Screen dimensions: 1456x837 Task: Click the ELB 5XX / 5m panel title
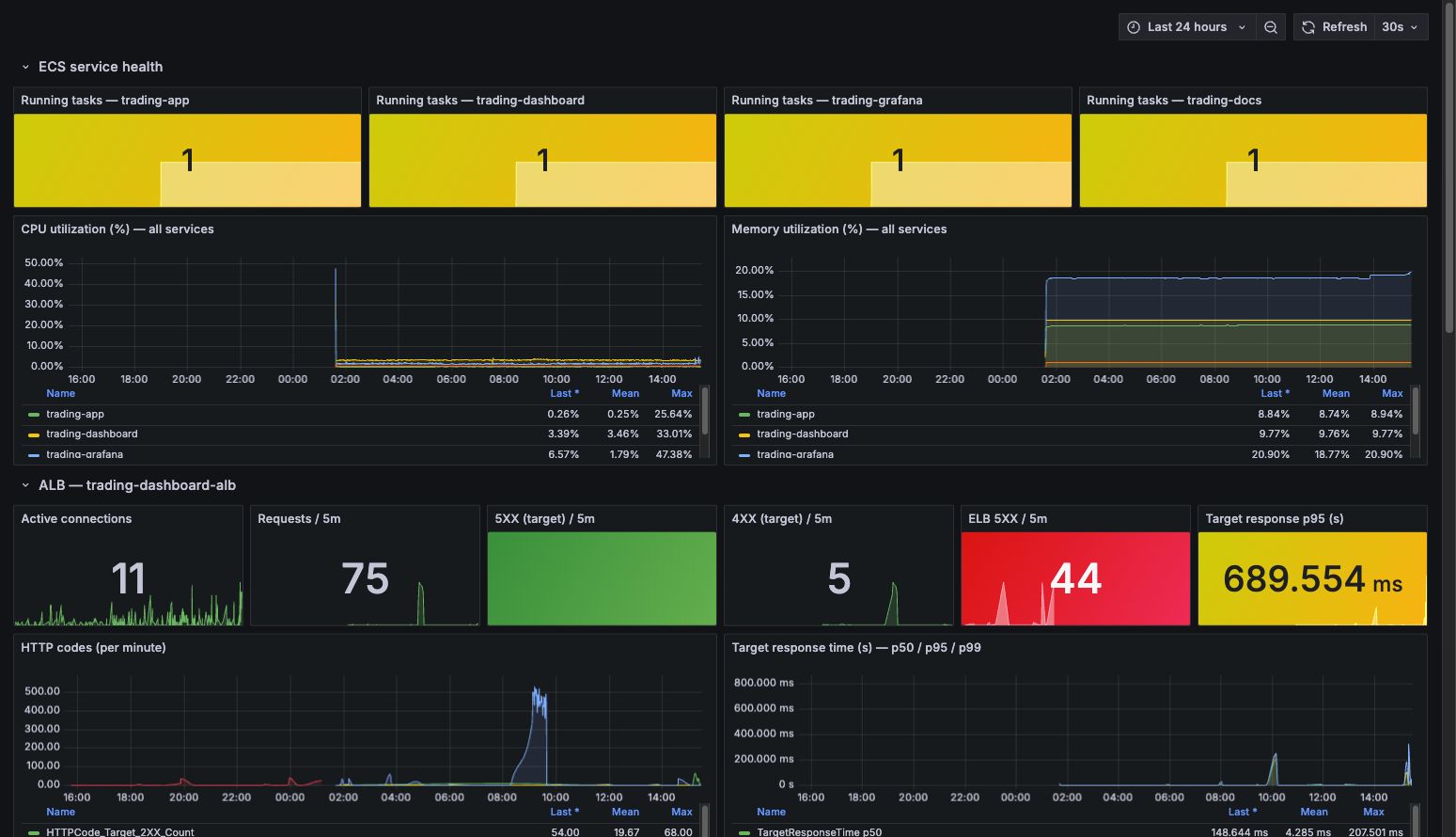1008,519
